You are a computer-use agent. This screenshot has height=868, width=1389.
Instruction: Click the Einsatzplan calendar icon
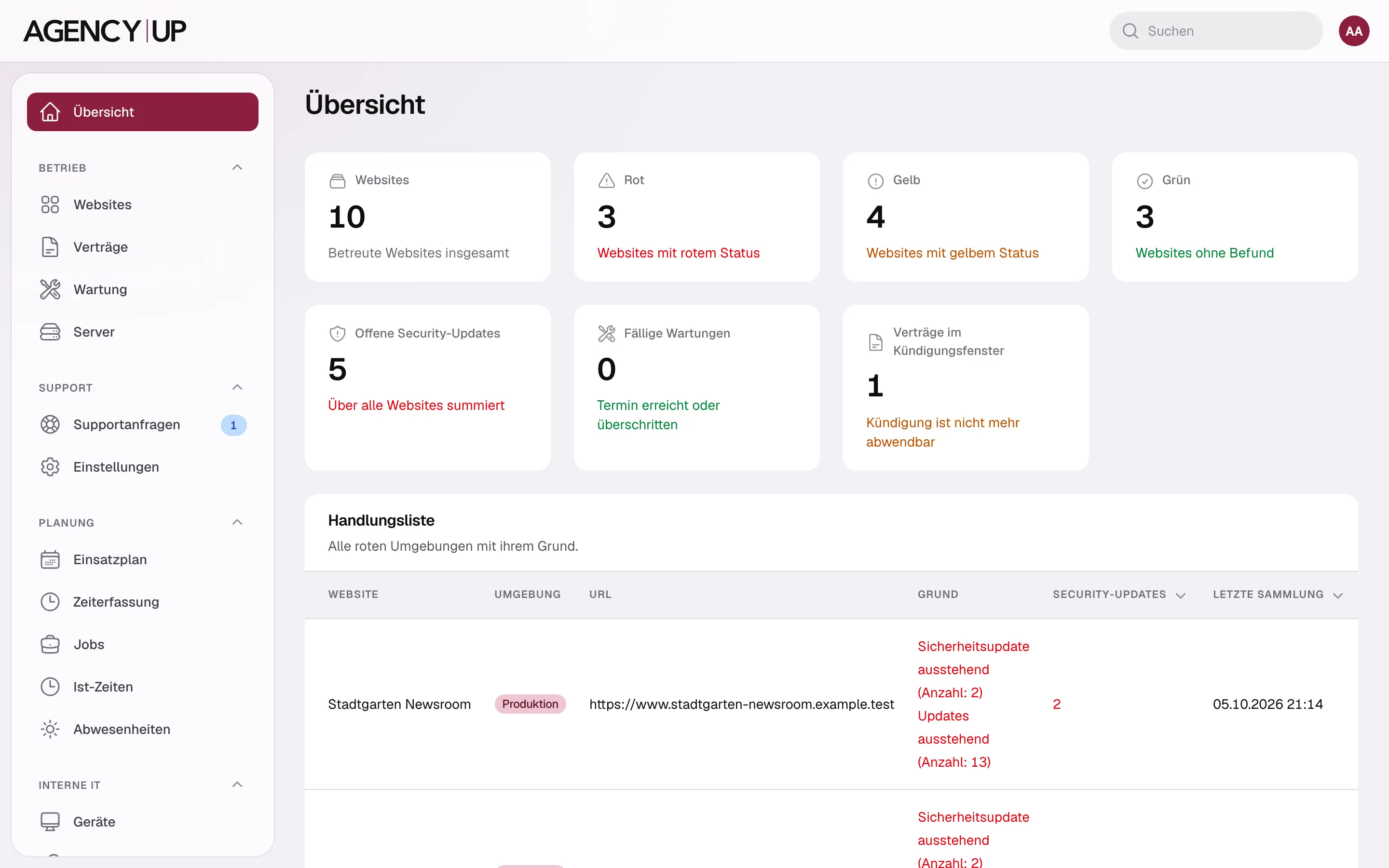click(x=50, y=560)
